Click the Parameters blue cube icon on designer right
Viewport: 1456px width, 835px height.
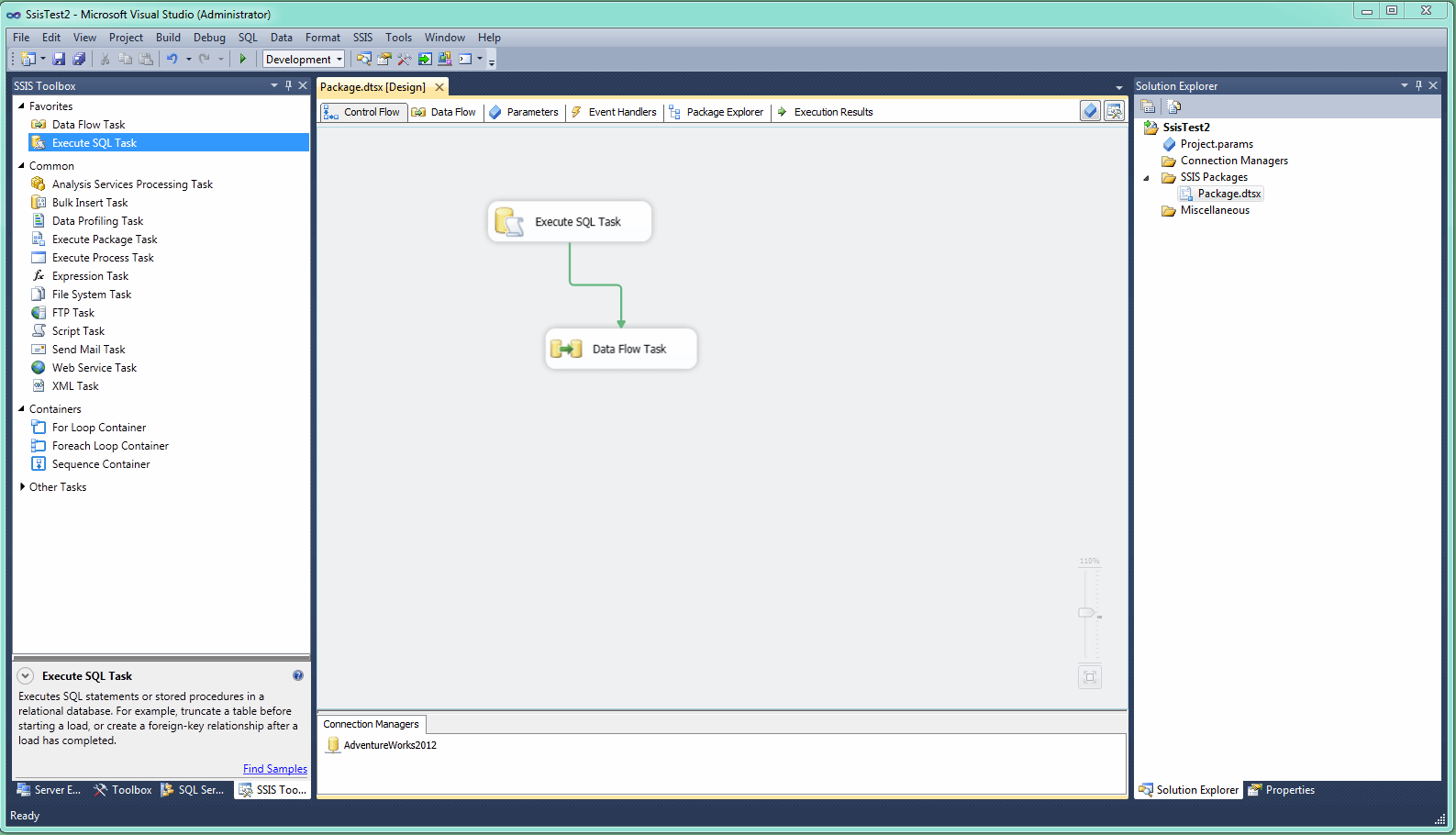[1090, 111]
